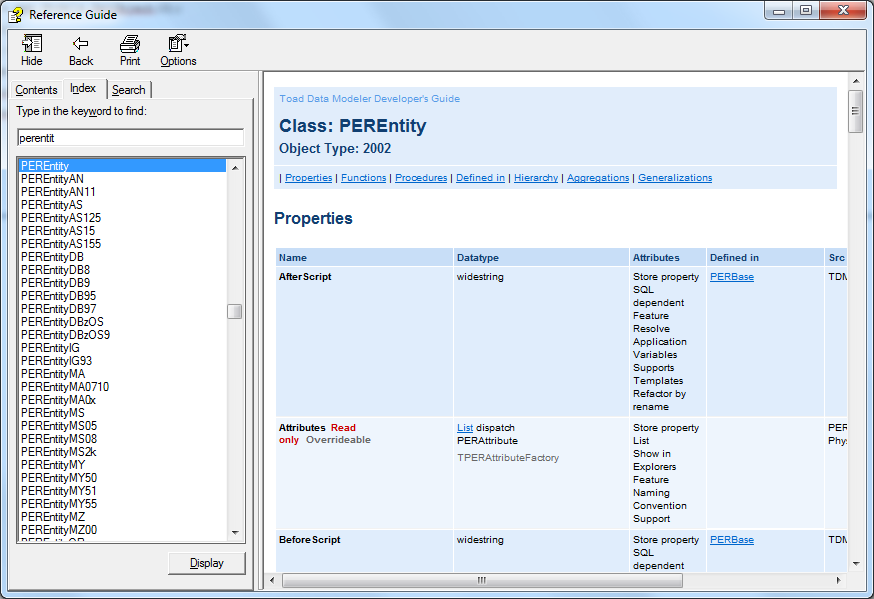Viewport: 874px width, 599px height.
Task: Select PEREntityAS155 entry
Action: tap(61, 244)
